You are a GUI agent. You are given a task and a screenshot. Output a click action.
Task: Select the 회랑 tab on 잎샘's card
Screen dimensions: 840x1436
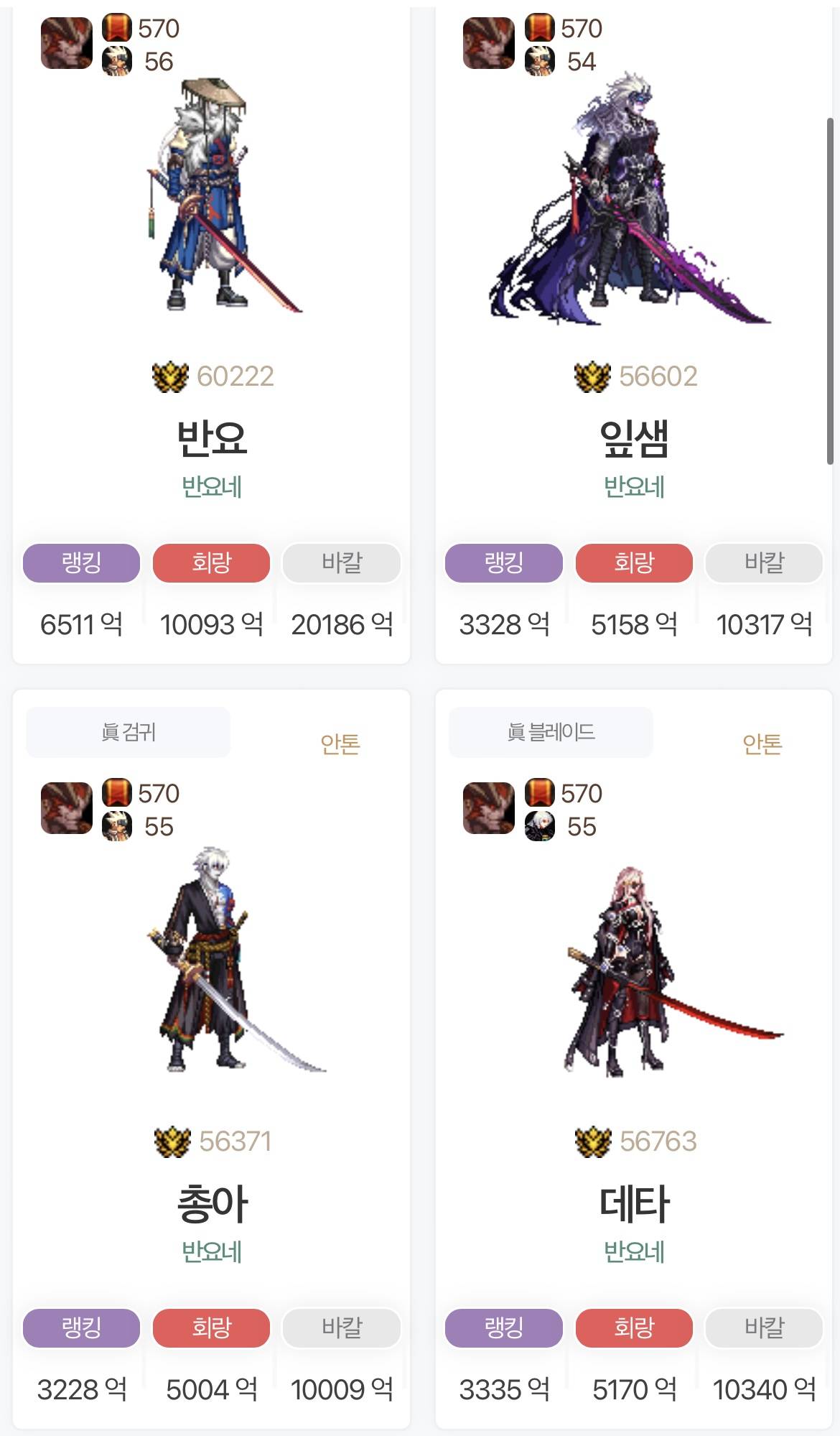tap(634, 562)
